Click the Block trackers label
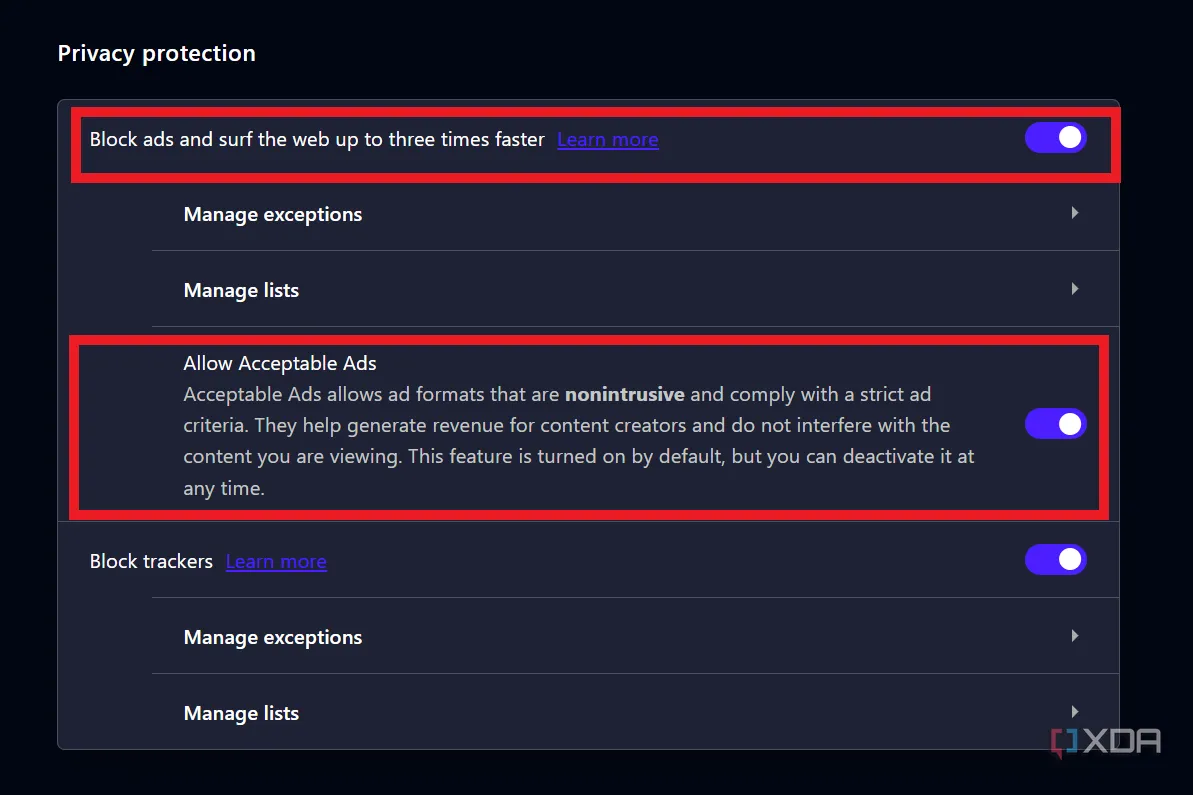 (151, 562)
